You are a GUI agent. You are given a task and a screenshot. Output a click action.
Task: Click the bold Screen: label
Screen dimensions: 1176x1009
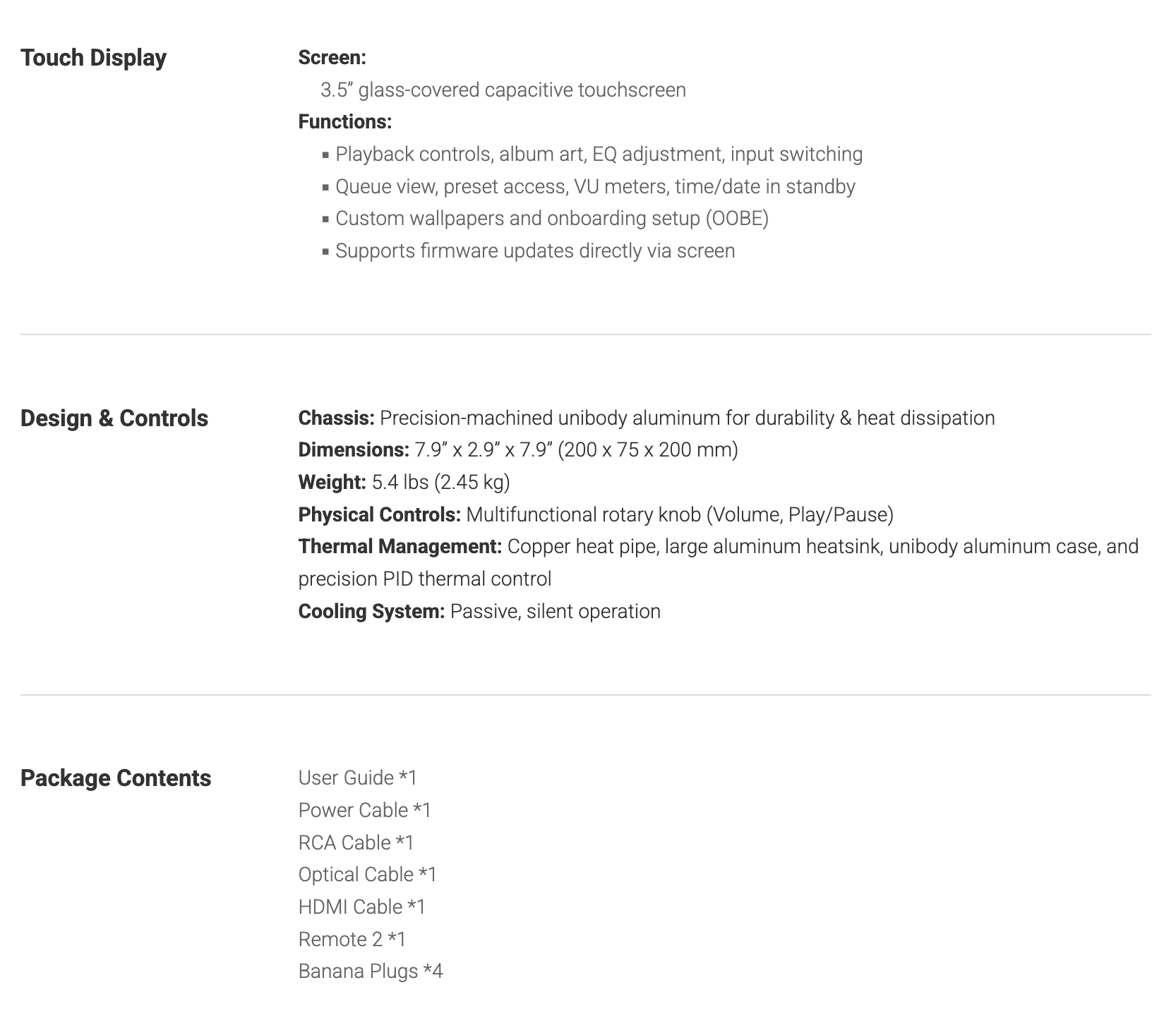point(332,58)
